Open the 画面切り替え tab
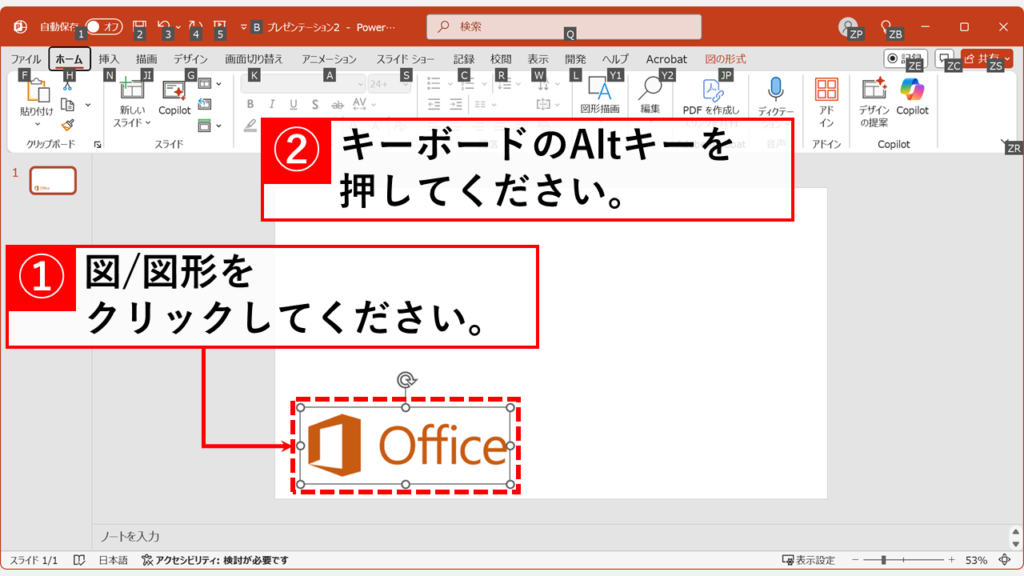 [x=253, y=59]
